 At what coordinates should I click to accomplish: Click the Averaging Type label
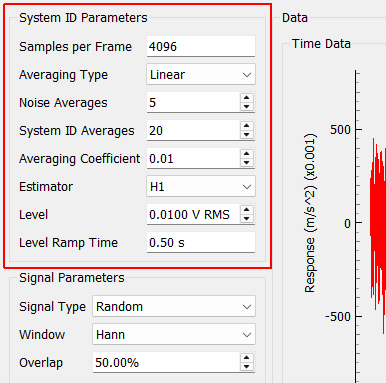click(63, 75)
